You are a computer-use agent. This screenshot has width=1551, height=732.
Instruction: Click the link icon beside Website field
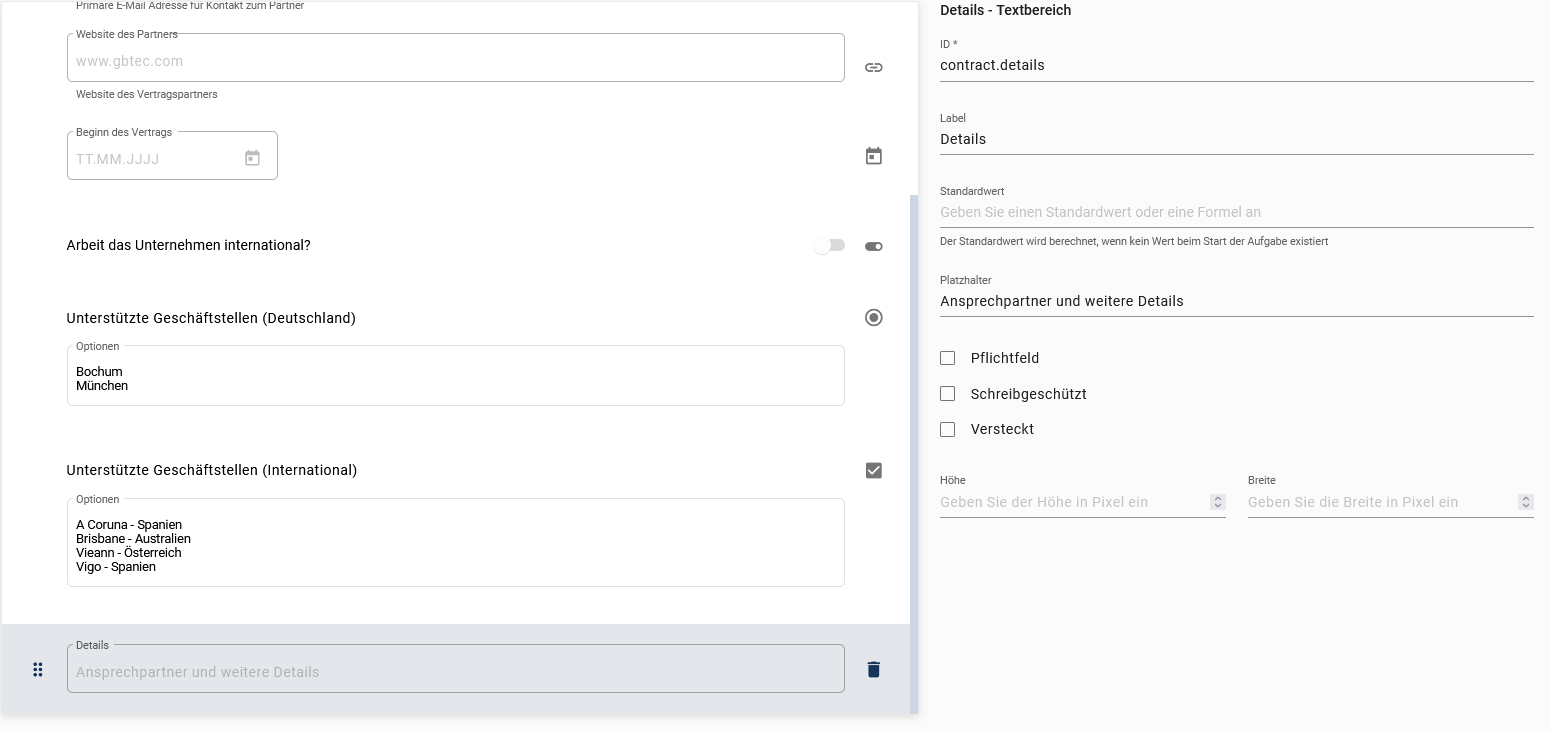[x=873, y=68]
